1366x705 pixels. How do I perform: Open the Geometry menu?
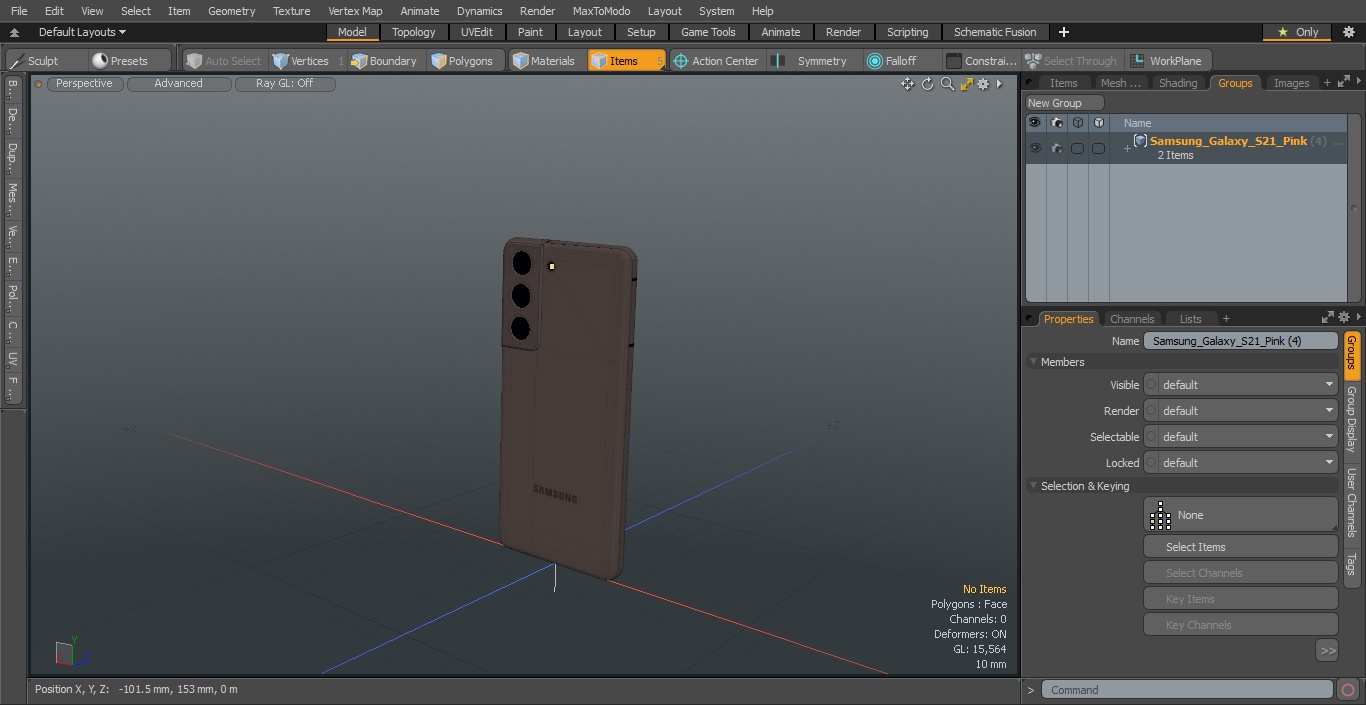pyautogui.click(x=232, y=11)
